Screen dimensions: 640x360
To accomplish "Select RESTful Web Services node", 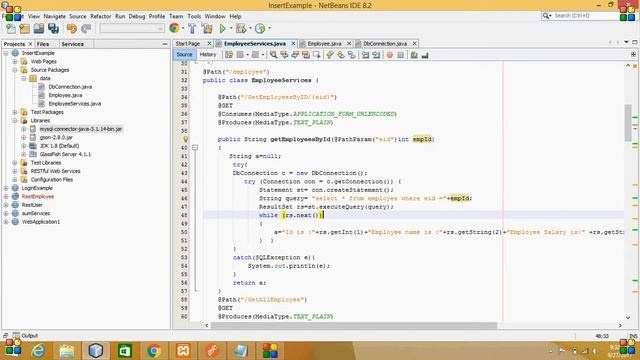I will click(x=56, y=171).
